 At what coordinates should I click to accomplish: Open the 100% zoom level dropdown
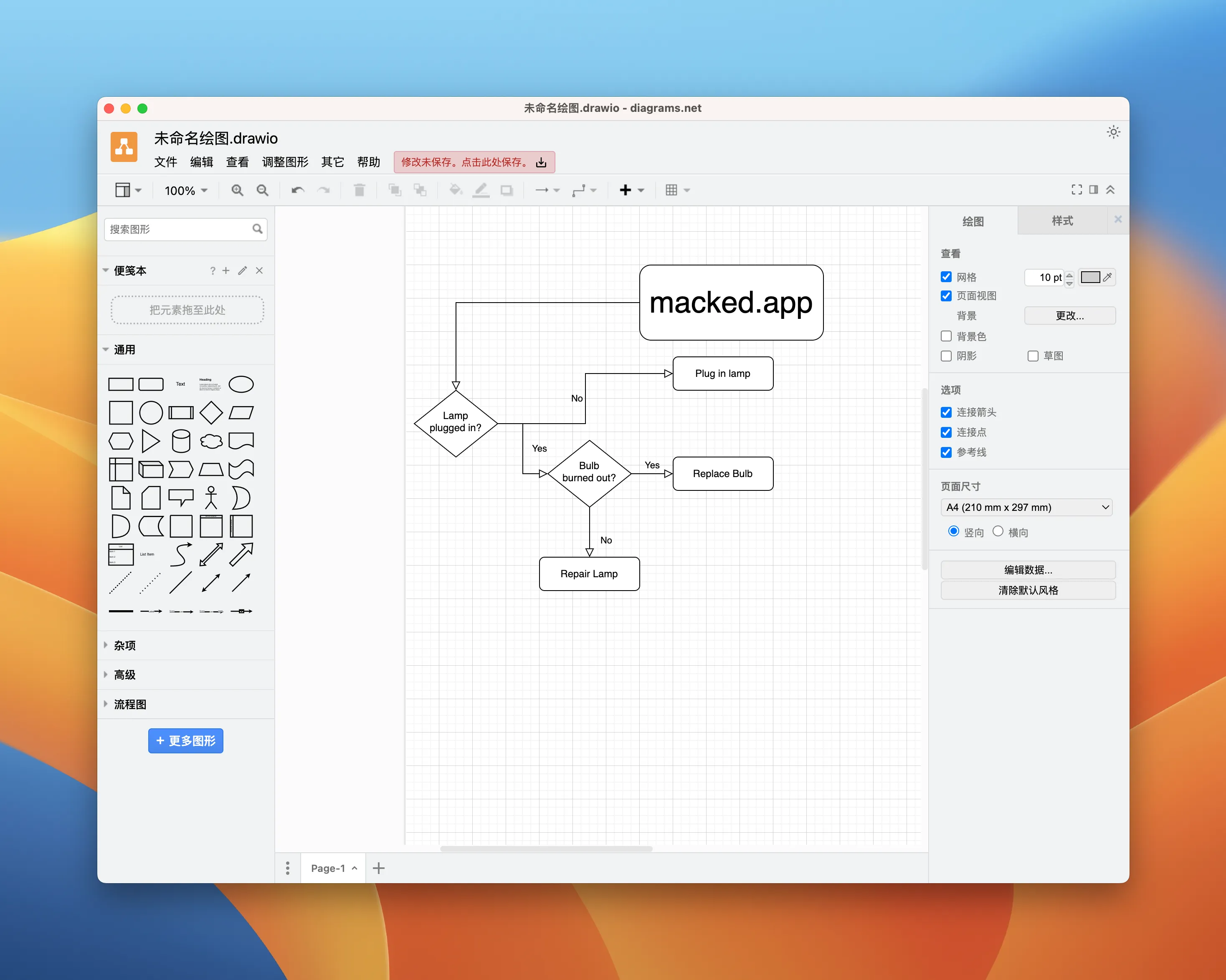(x=185, y=190)
